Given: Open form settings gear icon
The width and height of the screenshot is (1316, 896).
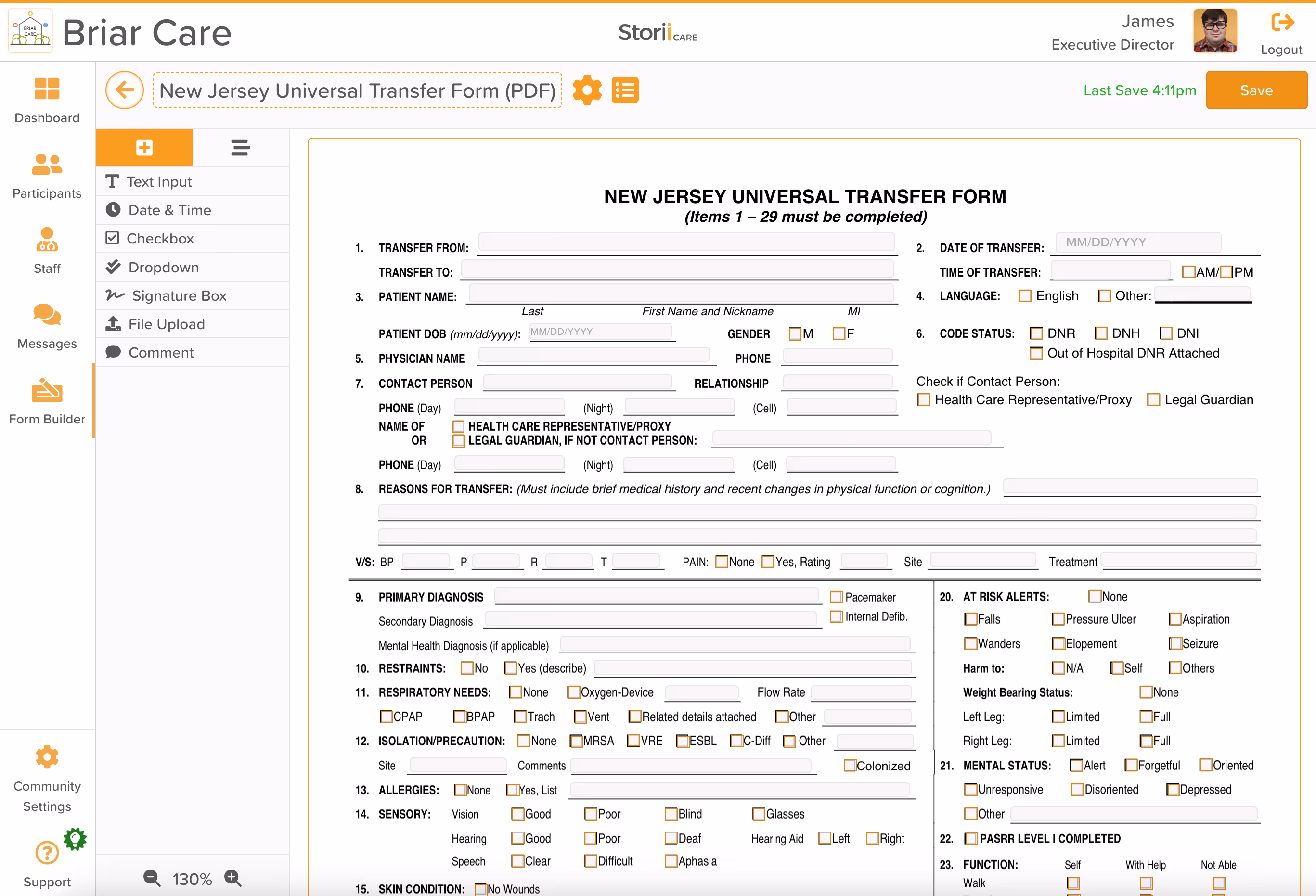Looking at the screenshot, I should pos(587,90).
